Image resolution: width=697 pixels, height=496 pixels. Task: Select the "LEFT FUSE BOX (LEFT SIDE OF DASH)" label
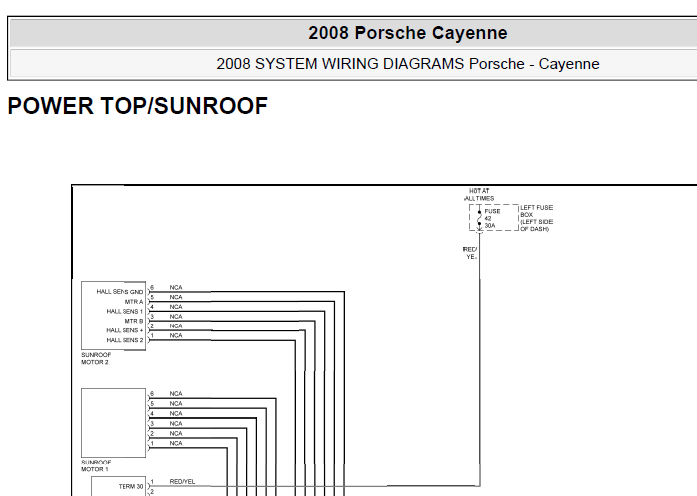coord(537,218)
